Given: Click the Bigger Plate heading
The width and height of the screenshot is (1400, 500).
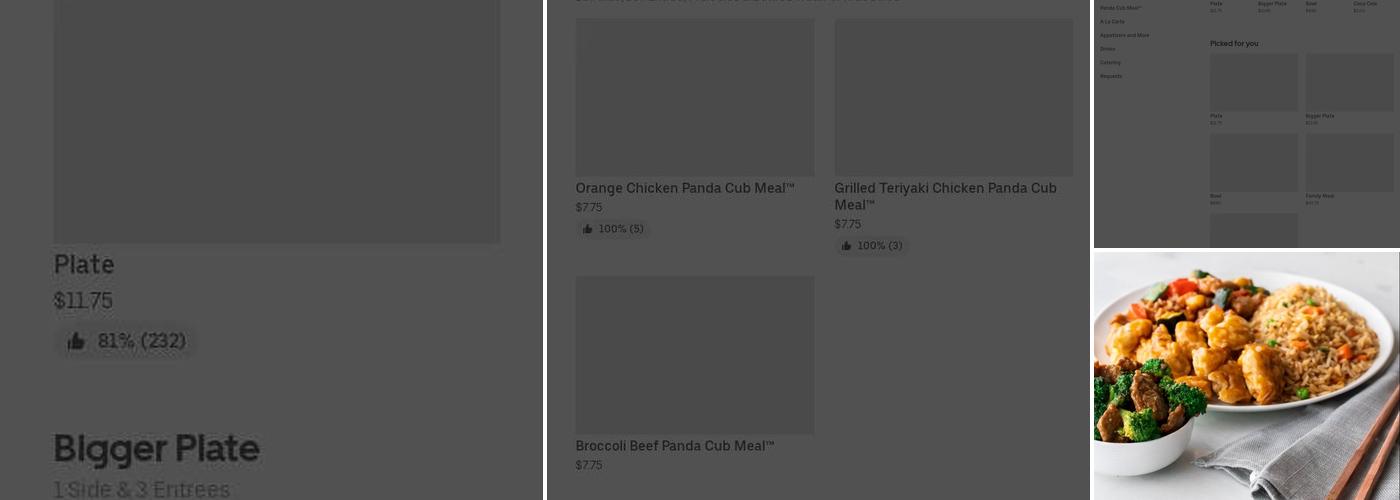Looking at the screenshot, I should tap(156, 449).
